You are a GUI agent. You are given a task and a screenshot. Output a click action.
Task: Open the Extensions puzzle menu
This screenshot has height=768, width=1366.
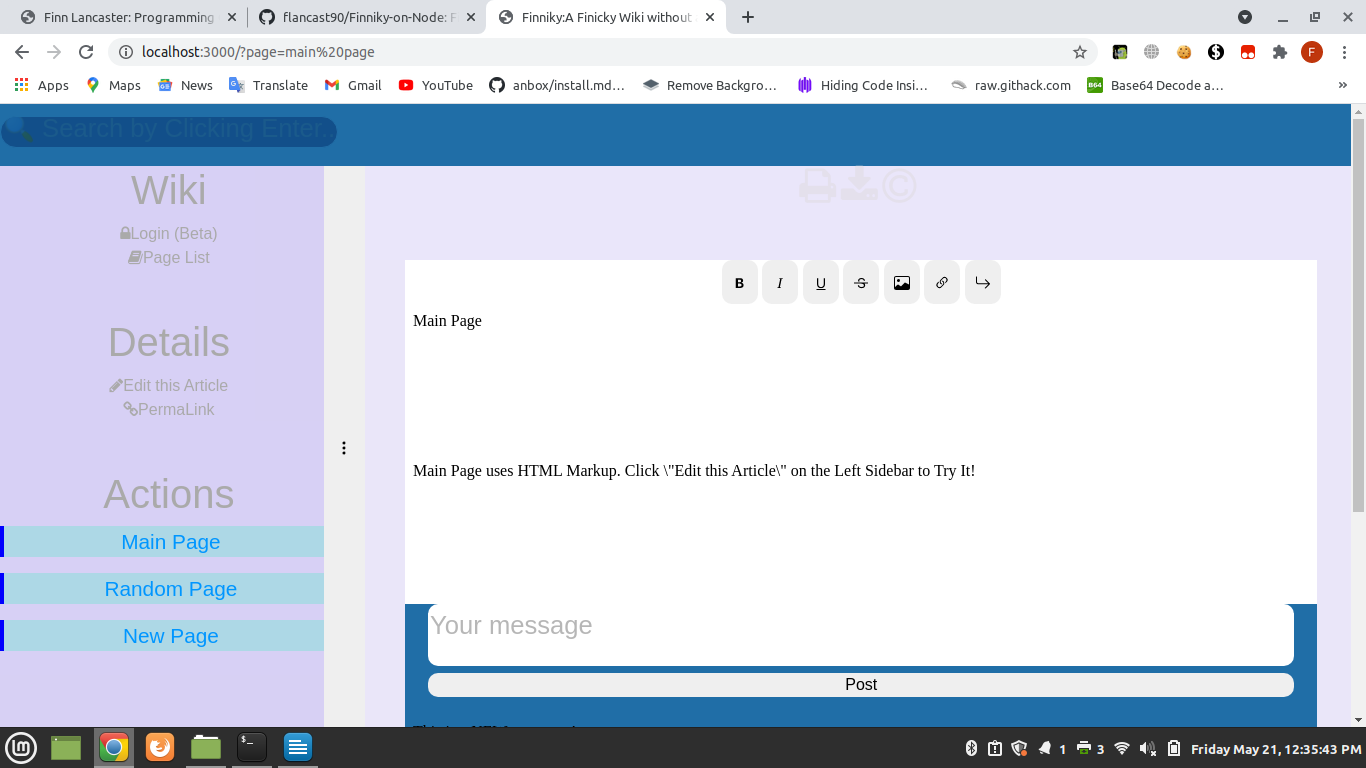pyautogui.click(x=1280, y=52)
